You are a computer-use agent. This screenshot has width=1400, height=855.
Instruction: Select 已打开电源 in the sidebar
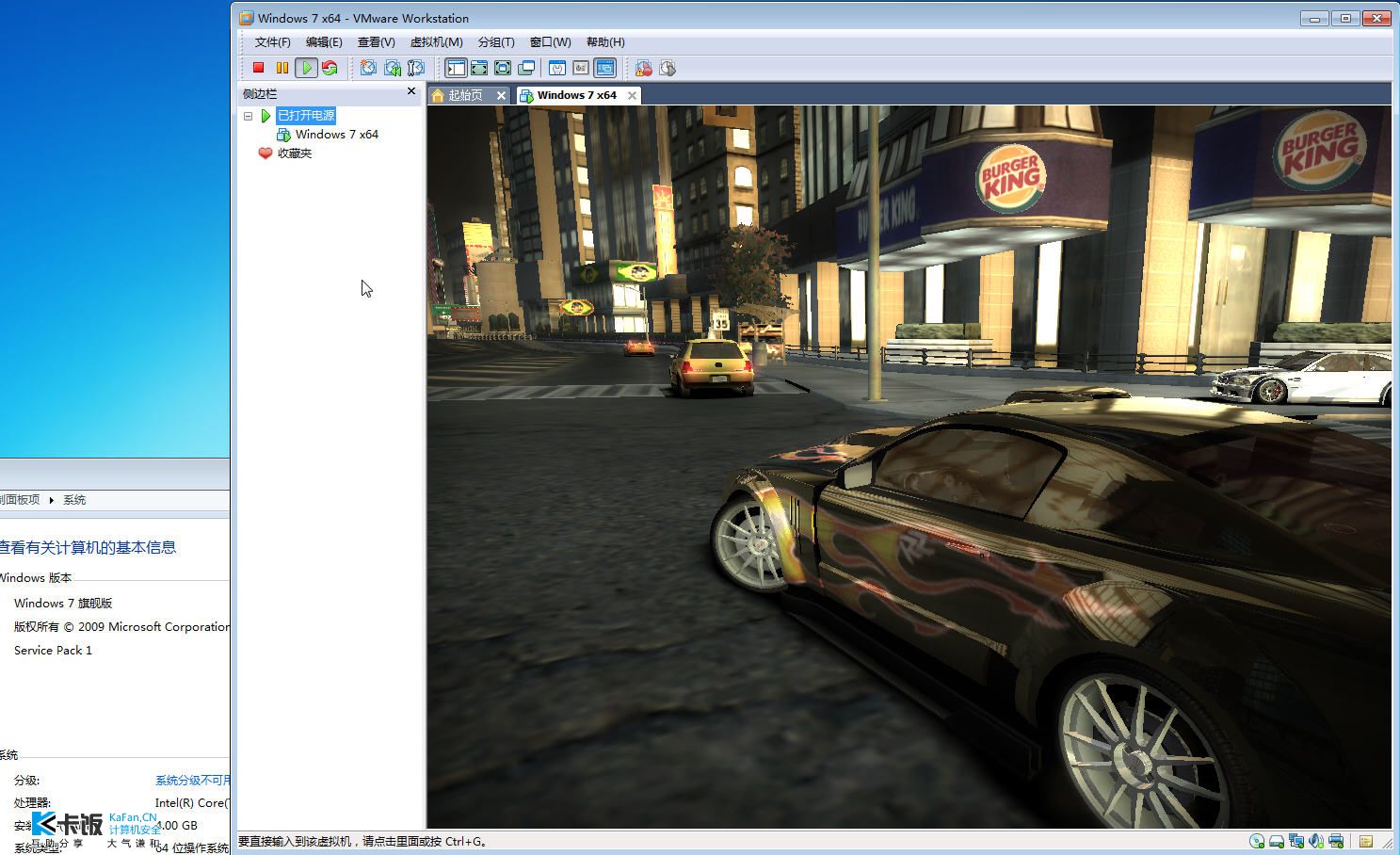(306, 116)
